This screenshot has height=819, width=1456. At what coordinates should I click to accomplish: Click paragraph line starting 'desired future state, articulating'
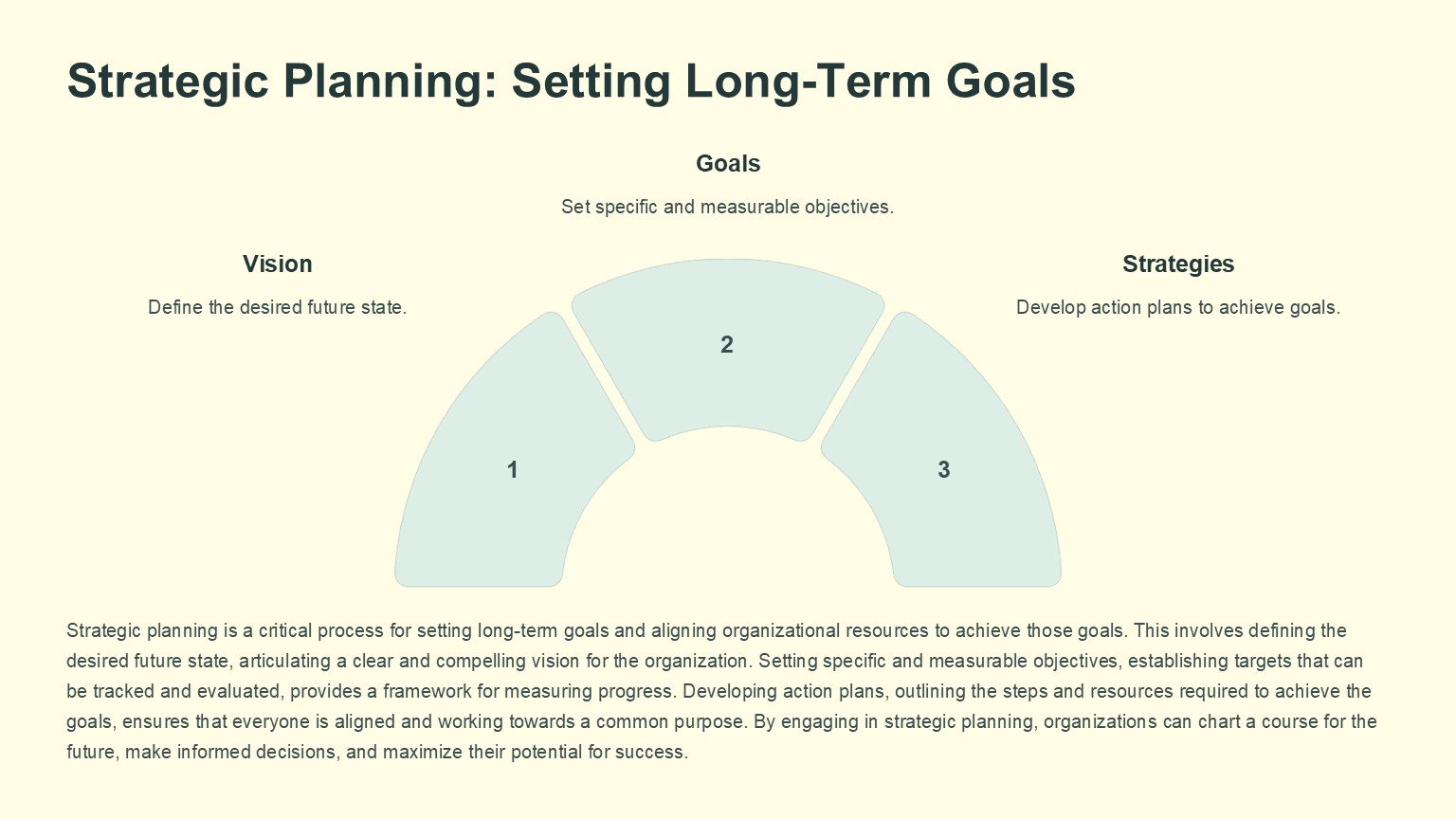click(714, 662)
